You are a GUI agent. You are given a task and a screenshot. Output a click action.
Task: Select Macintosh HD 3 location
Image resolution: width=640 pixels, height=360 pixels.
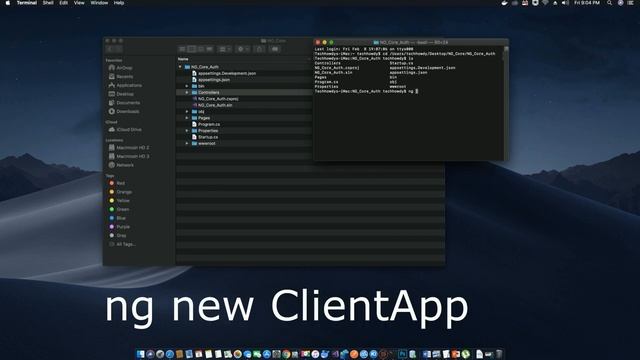click(129, 156)
